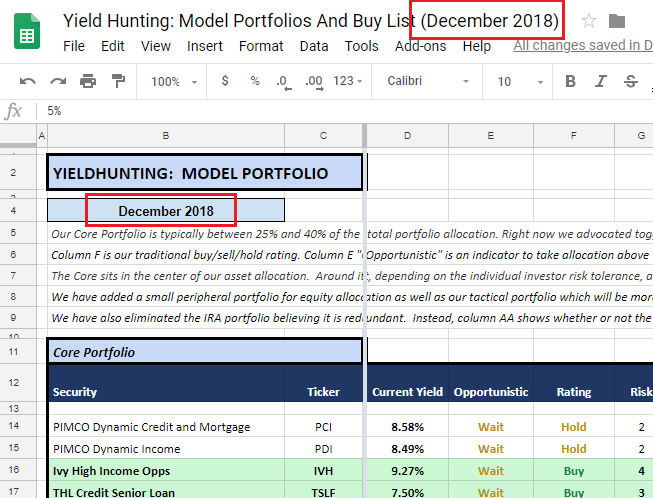Open the Calibri font dropdown

427,81
